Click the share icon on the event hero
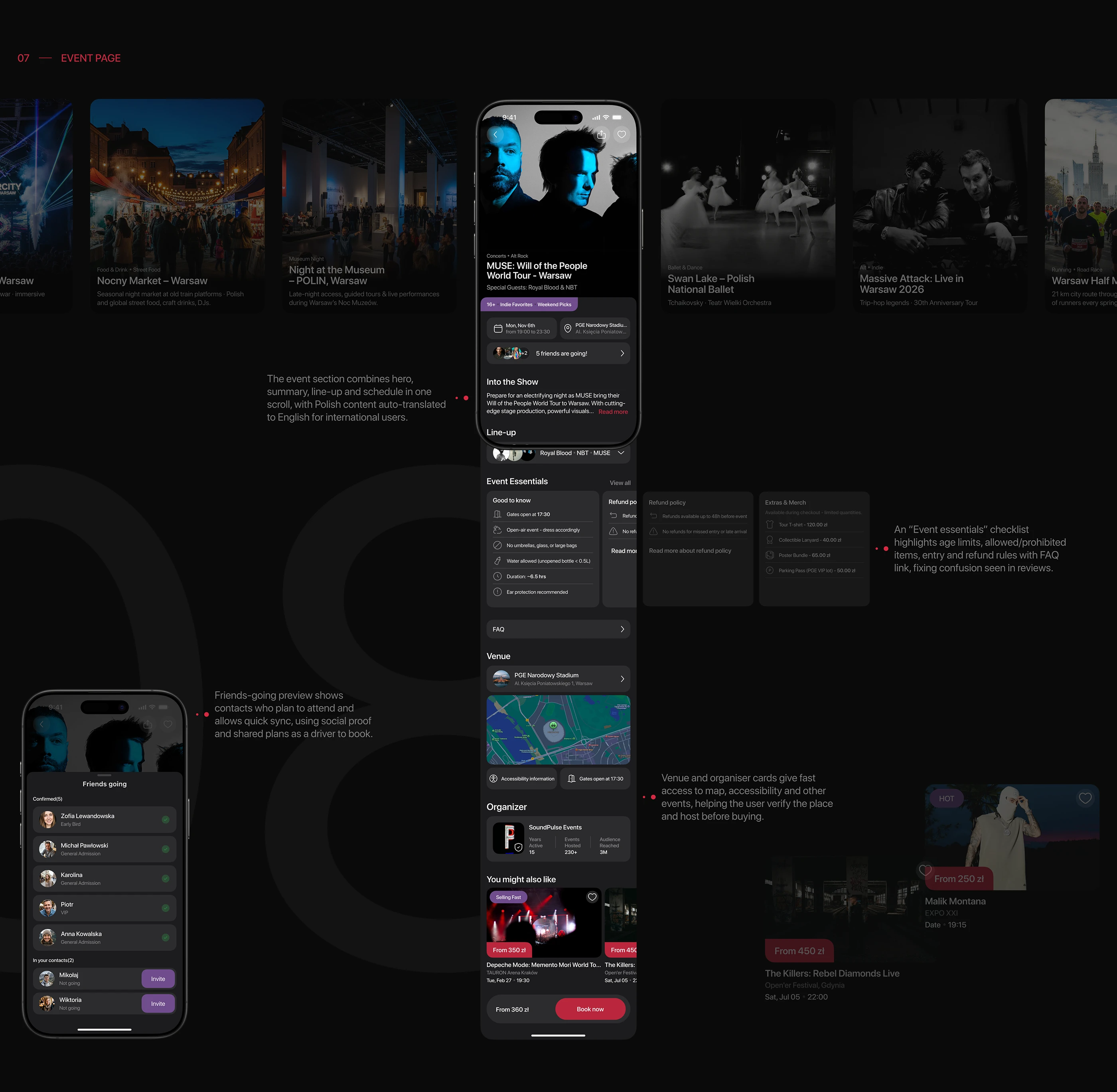 [x=601, y=135]
